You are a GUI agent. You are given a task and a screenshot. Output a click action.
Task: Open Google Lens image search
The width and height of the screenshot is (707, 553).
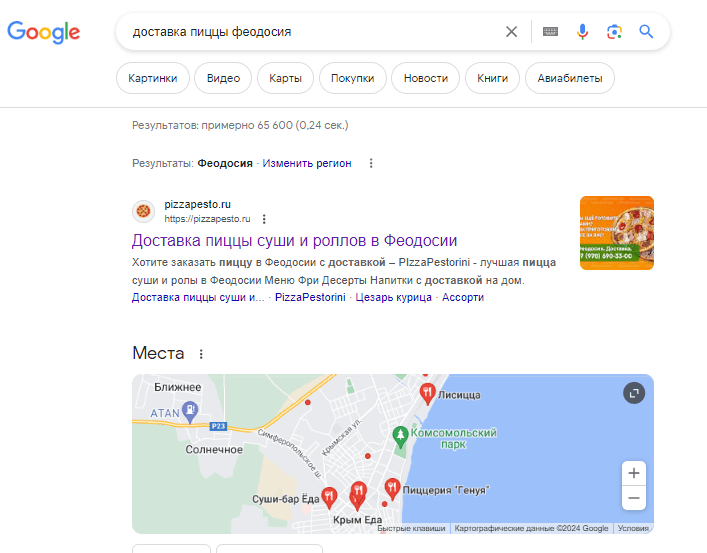pyautogui.click(x=614, y=32)
